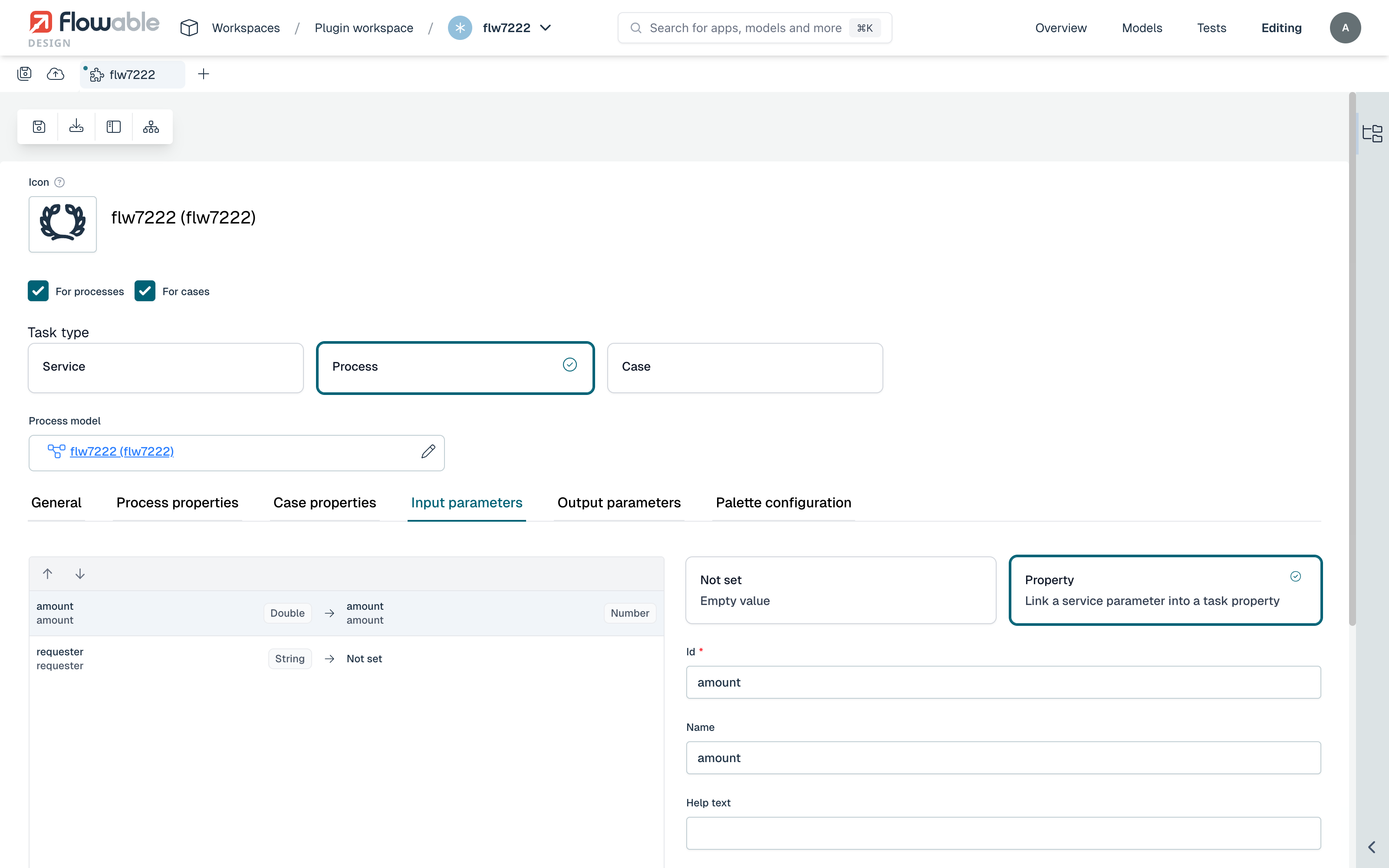Click the amount row arrow icon
The height and width of the screenshot is (868, 1389).
pos(329,613)
